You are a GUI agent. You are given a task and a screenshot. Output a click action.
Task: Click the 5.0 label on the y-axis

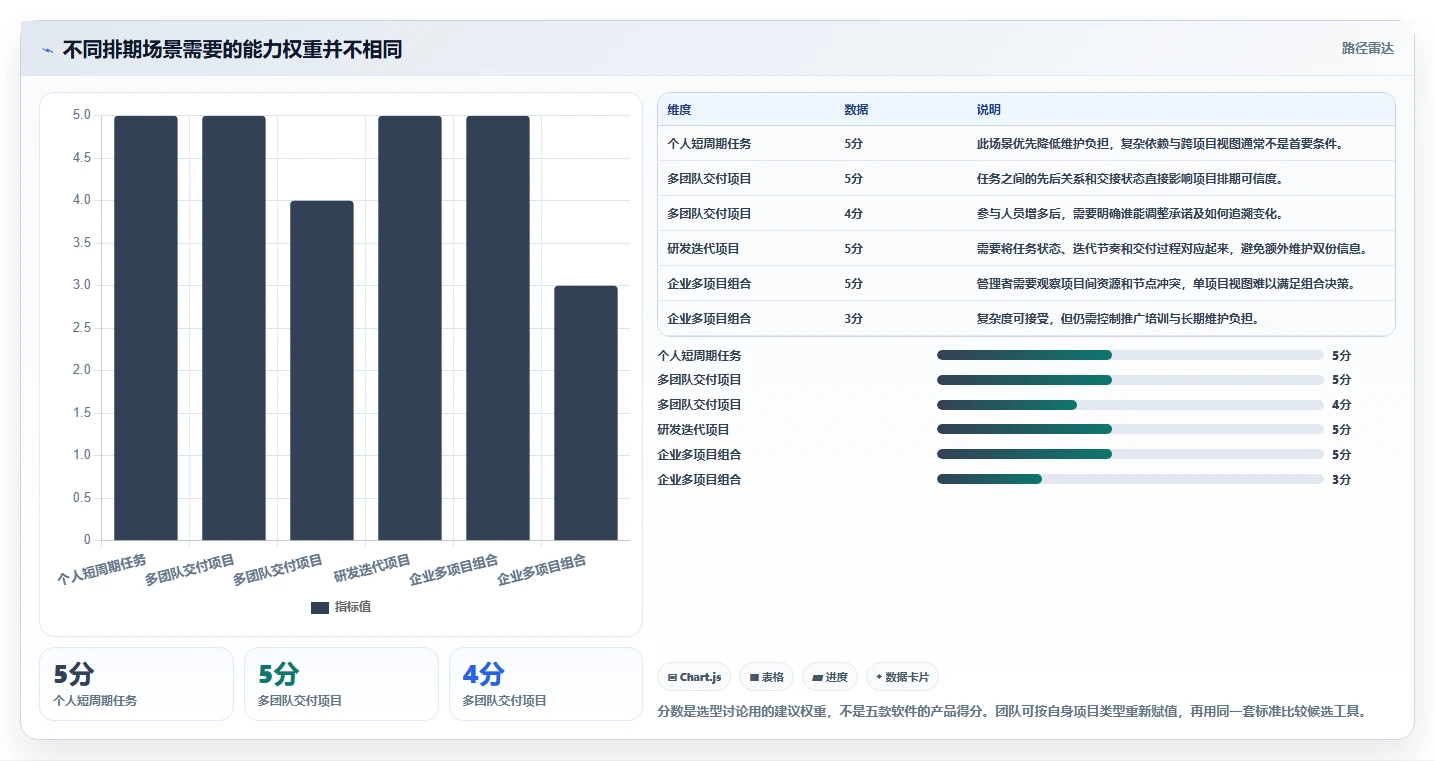81,115
